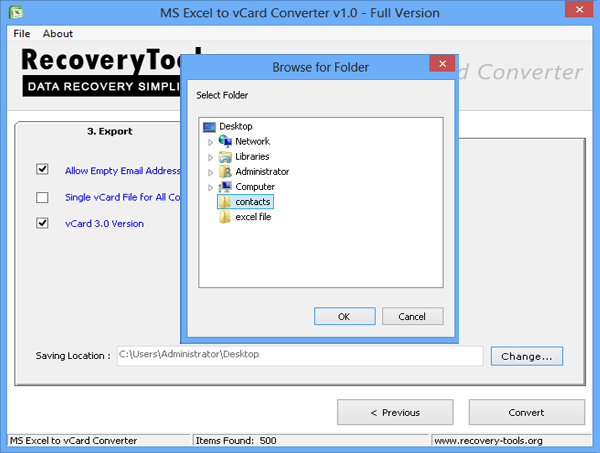
Task: Select the contacts folder label
Action: [x=253, y=202]
